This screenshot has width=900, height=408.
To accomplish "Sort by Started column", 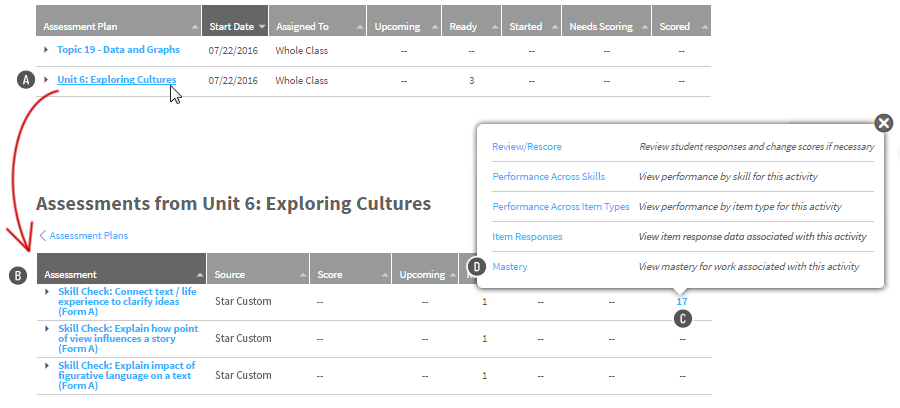I will click(532, 21).
